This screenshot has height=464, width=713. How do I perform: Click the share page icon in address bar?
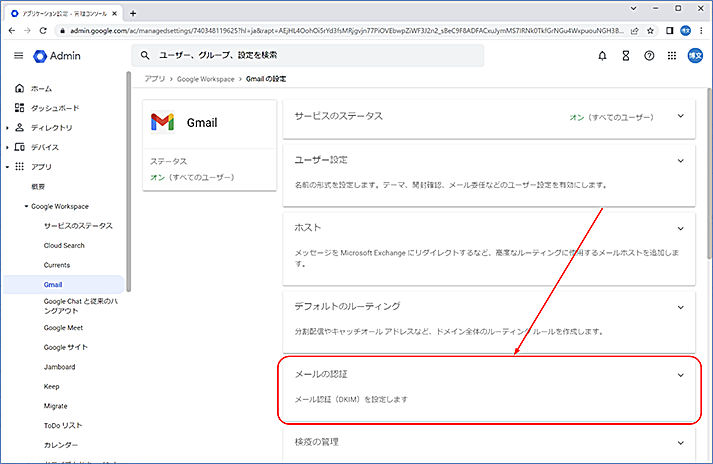click(x=634, y=30)
